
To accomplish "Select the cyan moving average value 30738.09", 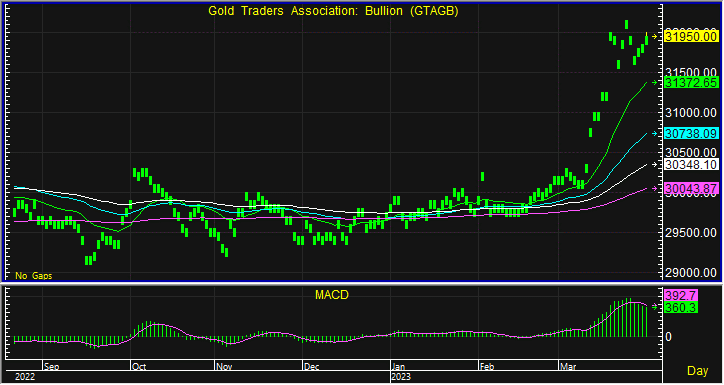I will coord(691,133).
